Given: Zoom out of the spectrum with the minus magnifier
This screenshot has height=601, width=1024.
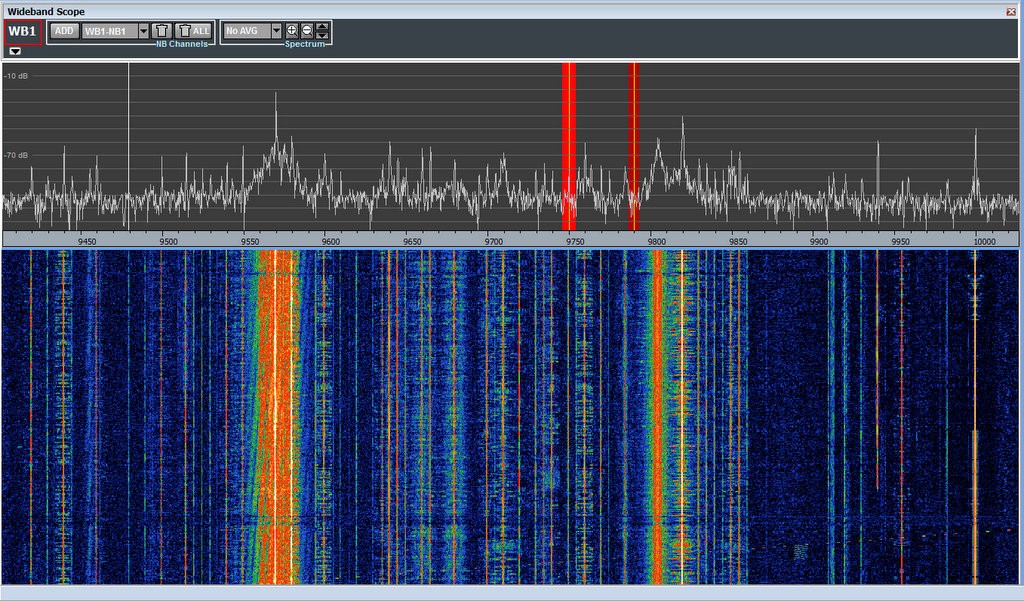Looking at the screenshot, I should [306, 30].
